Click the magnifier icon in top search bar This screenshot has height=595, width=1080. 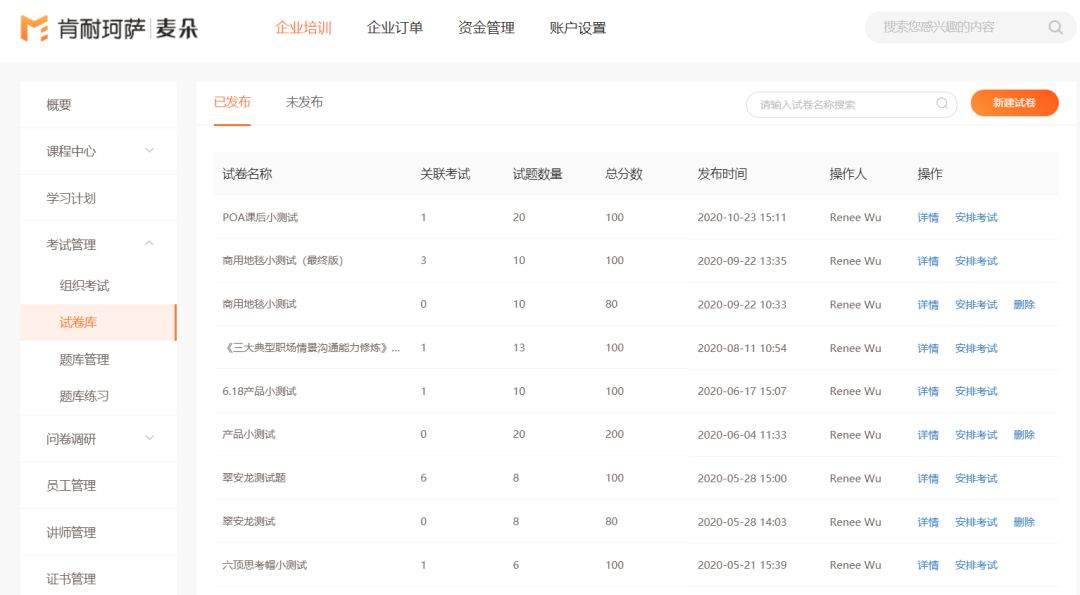1055,27
